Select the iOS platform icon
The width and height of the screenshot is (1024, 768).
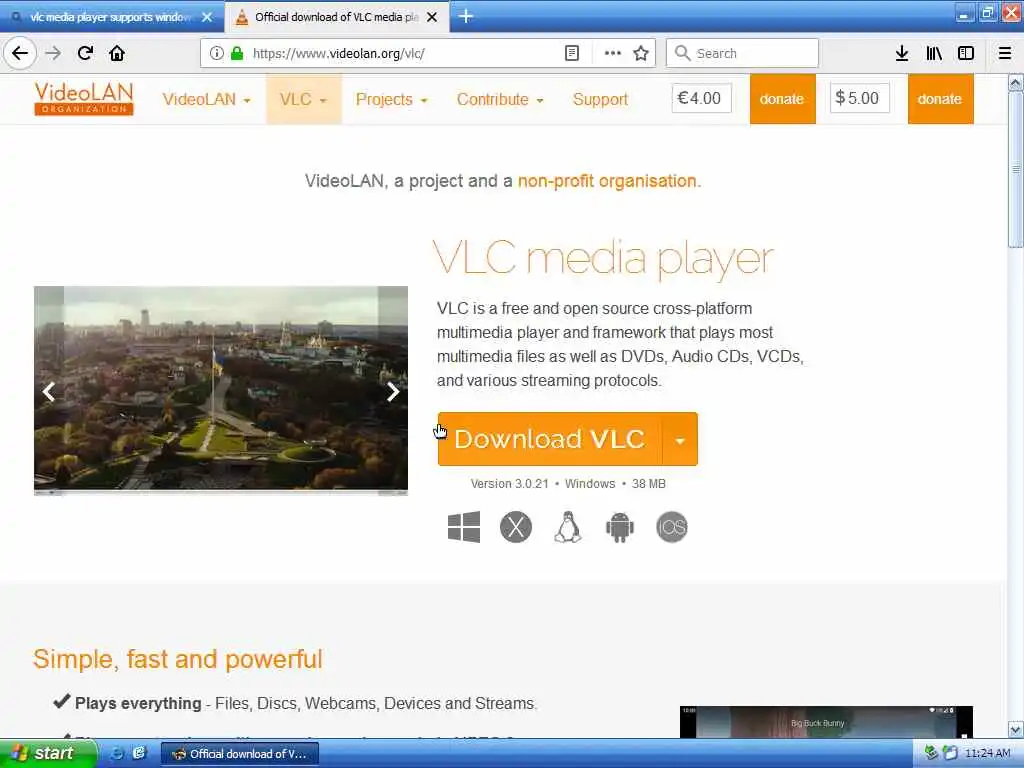click(x=672, y=527)
